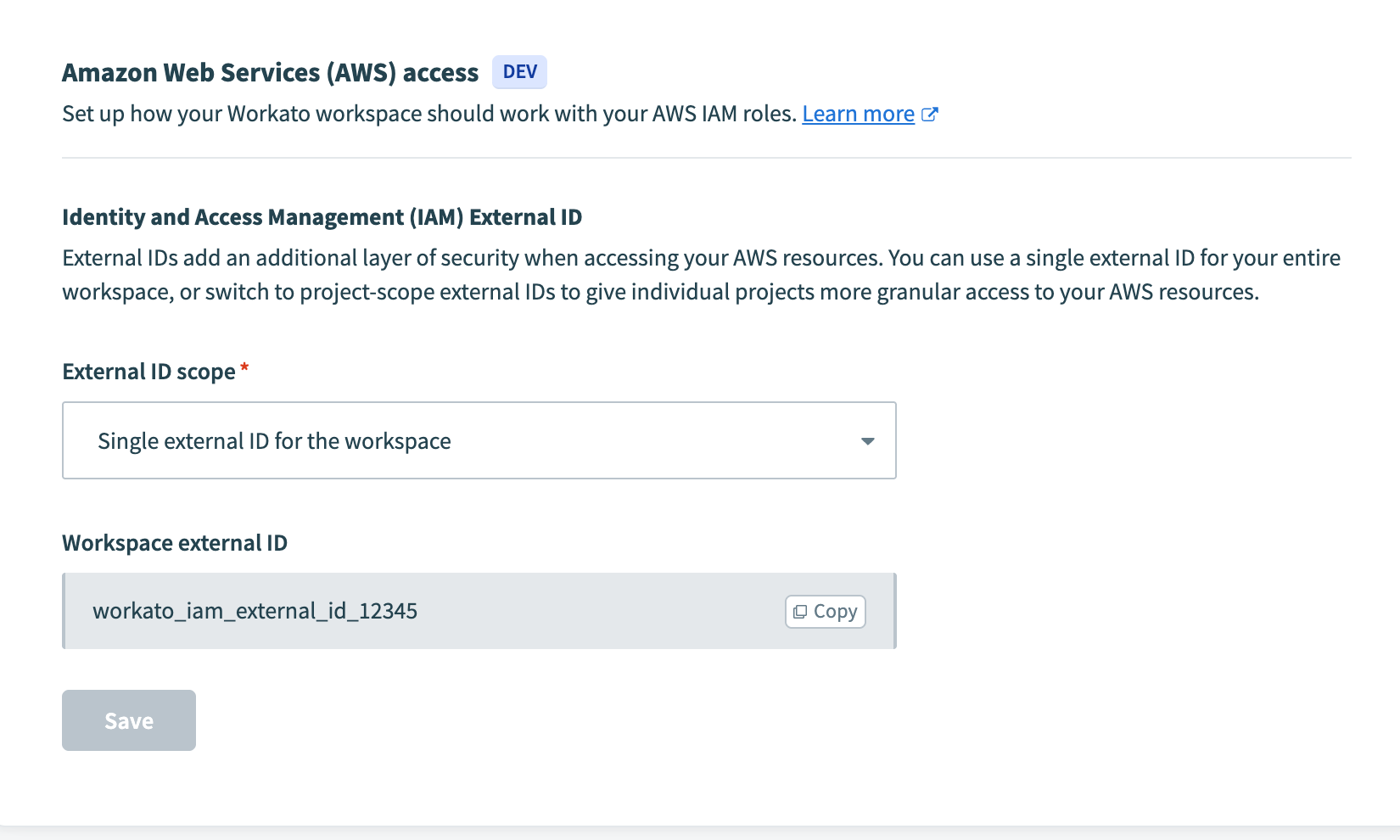The width and height of the screenshot is (1400, 840).
Task: Click the Workato workspace setup description text
Action: click(x=429, y=114)
